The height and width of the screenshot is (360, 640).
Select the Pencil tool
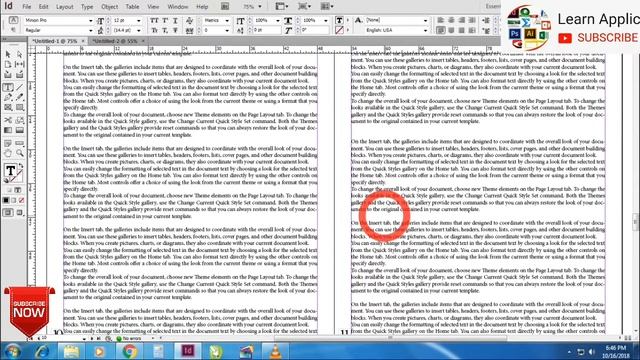(x=19, y=97)
